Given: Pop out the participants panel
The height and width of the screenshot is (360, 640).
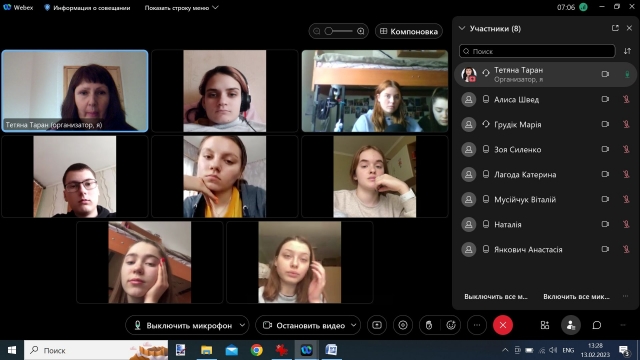Looking at the screenshot, I should (615, 28).
